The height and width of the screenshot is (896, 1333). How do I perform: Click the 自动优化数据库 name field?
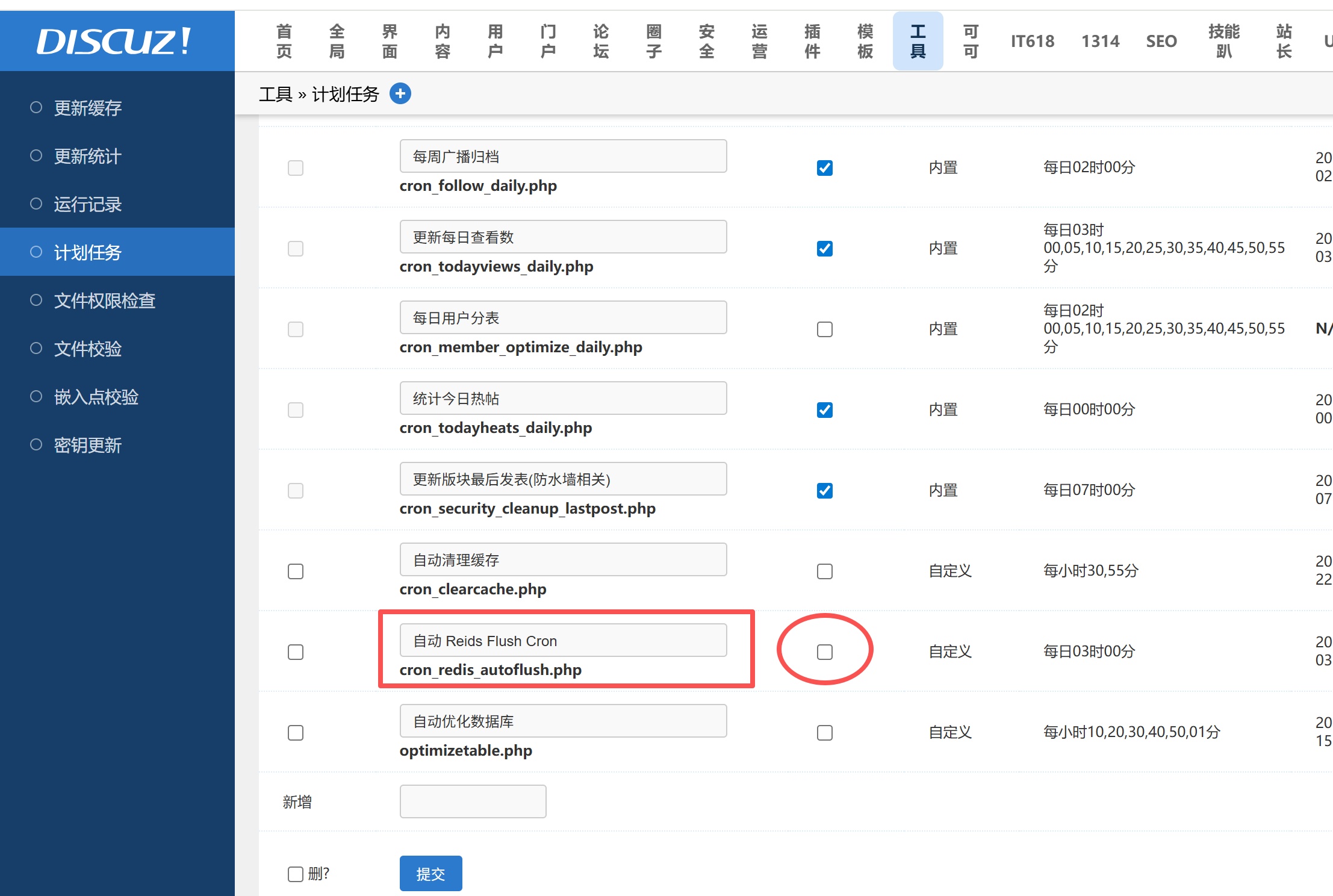(564, 721)
